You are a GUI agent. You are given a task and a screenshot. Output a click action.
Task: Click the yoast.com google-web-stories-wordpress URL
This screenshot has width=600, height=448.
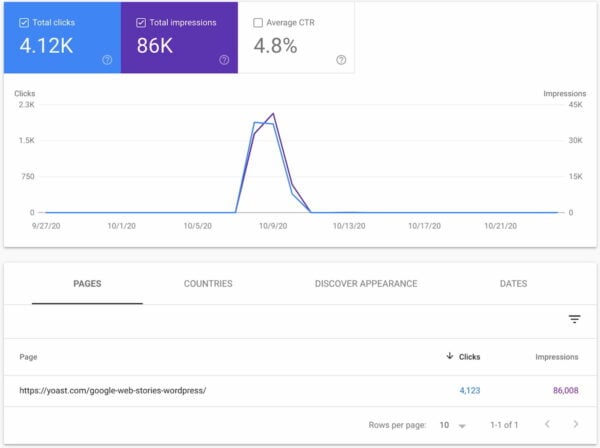[112, 390]
